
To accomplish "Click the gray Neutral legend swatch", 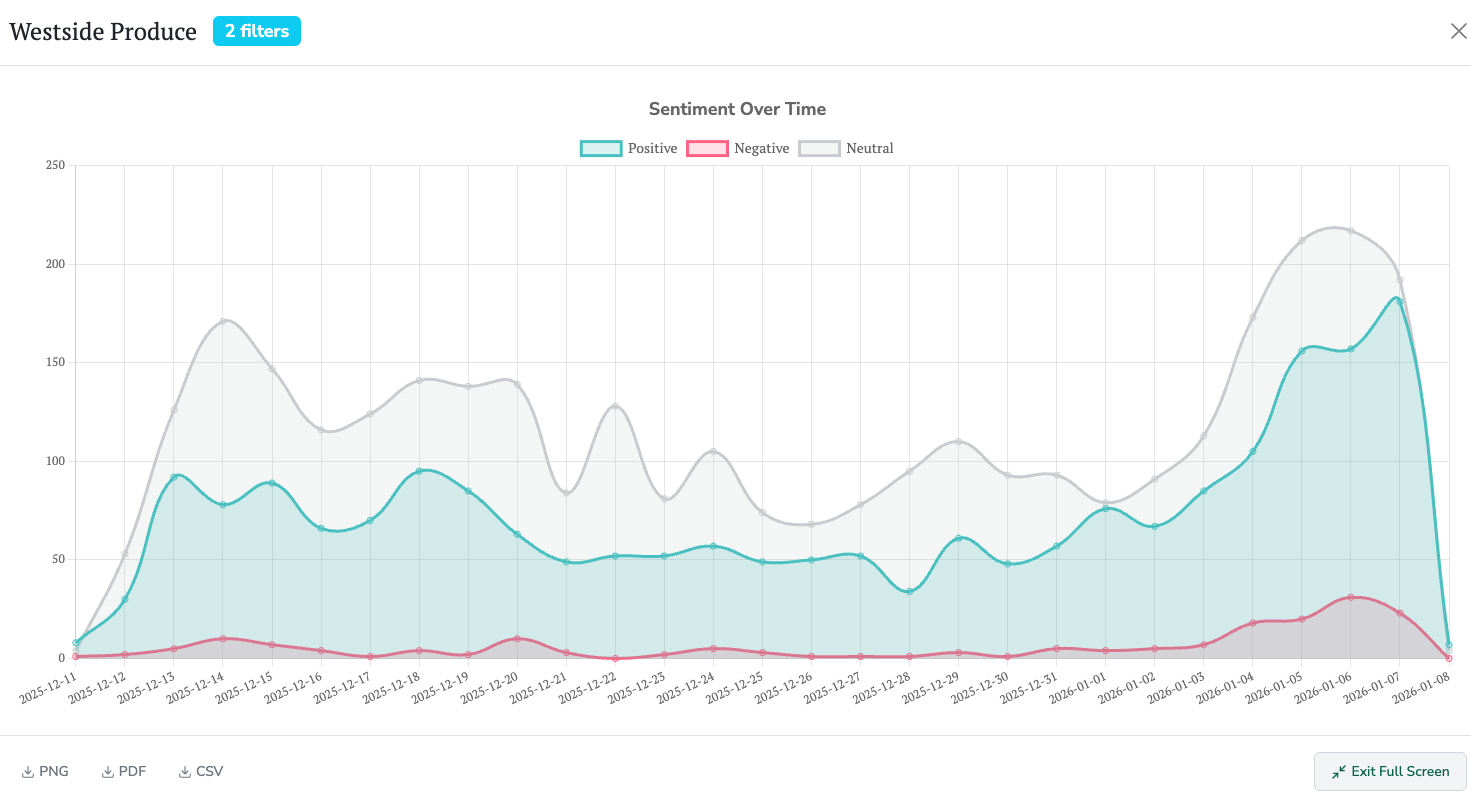I will pos(819,148).
